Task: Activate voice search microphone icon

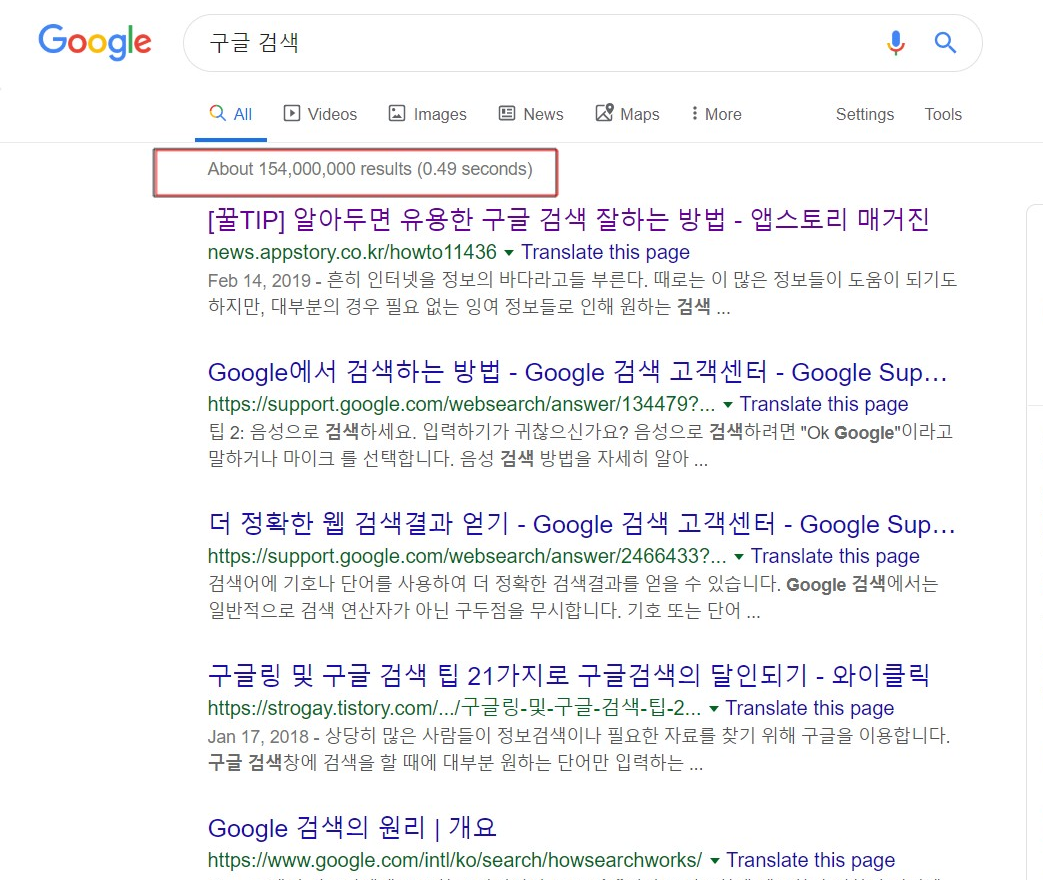Action: (895, 43)
